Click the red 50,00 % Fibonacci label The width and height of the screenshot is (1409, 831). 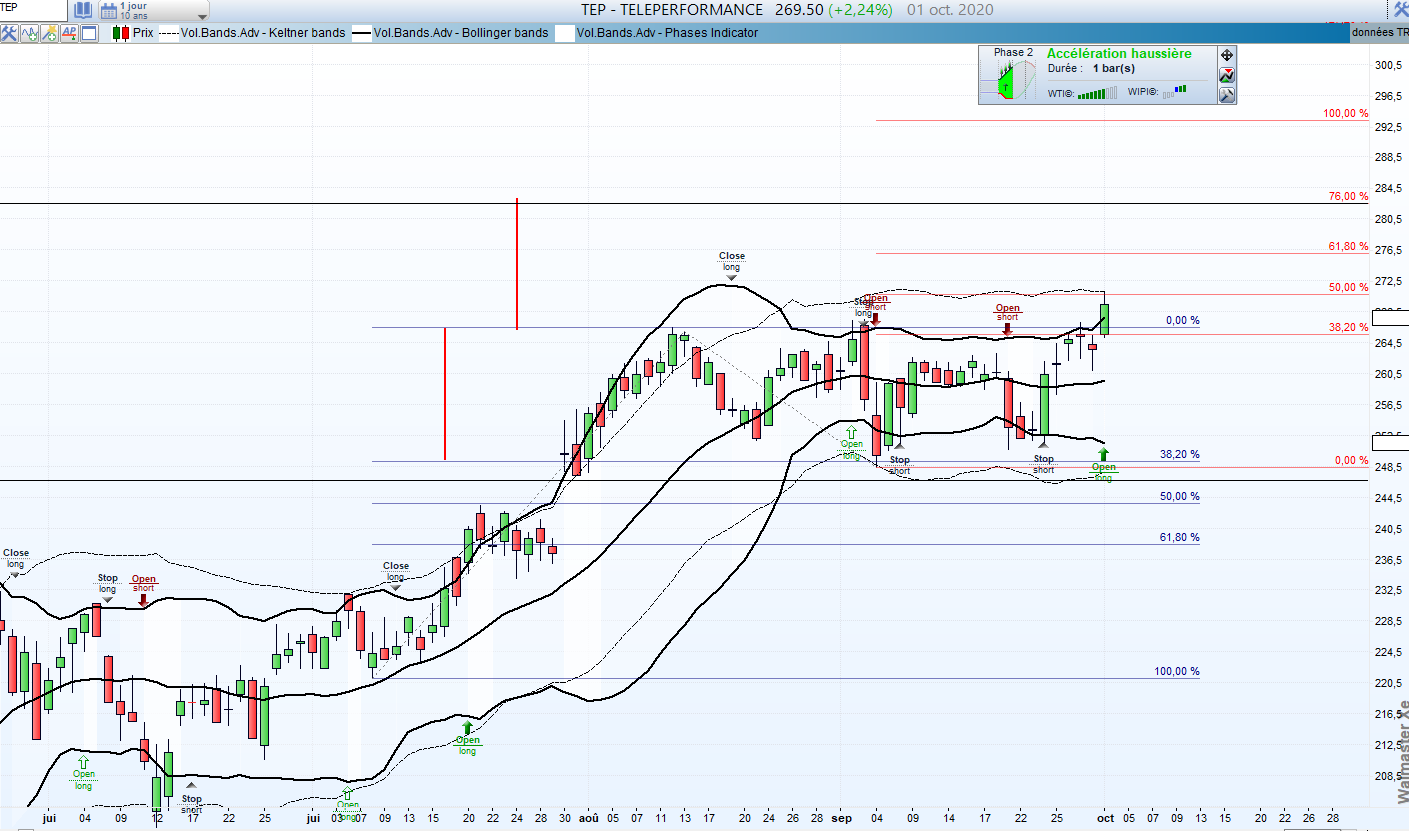[1348, 288]
